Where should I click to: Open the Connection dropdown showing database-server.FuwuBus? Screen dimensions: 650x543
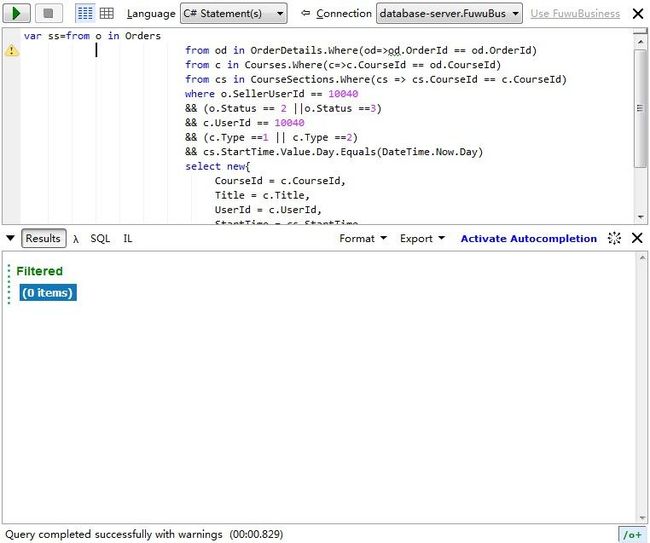[449, 13]
